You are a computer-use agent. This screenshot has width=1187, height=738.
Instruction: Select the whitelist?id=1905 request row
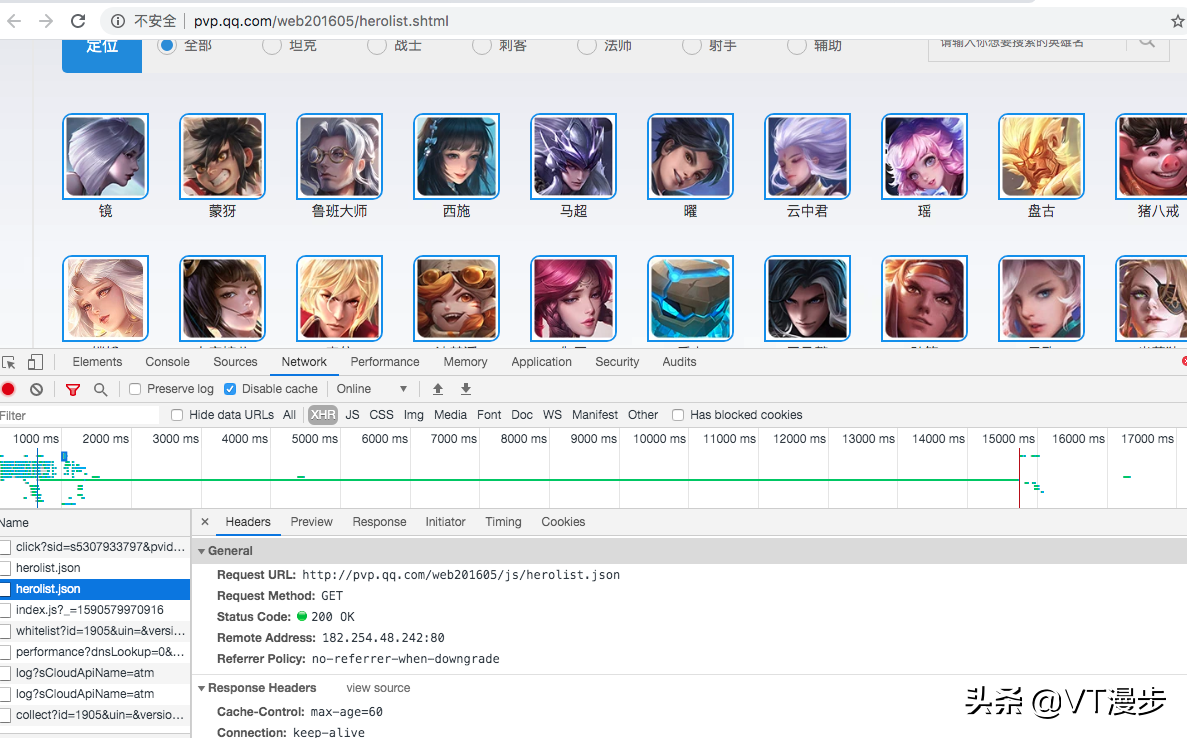(x=95, y=631)
